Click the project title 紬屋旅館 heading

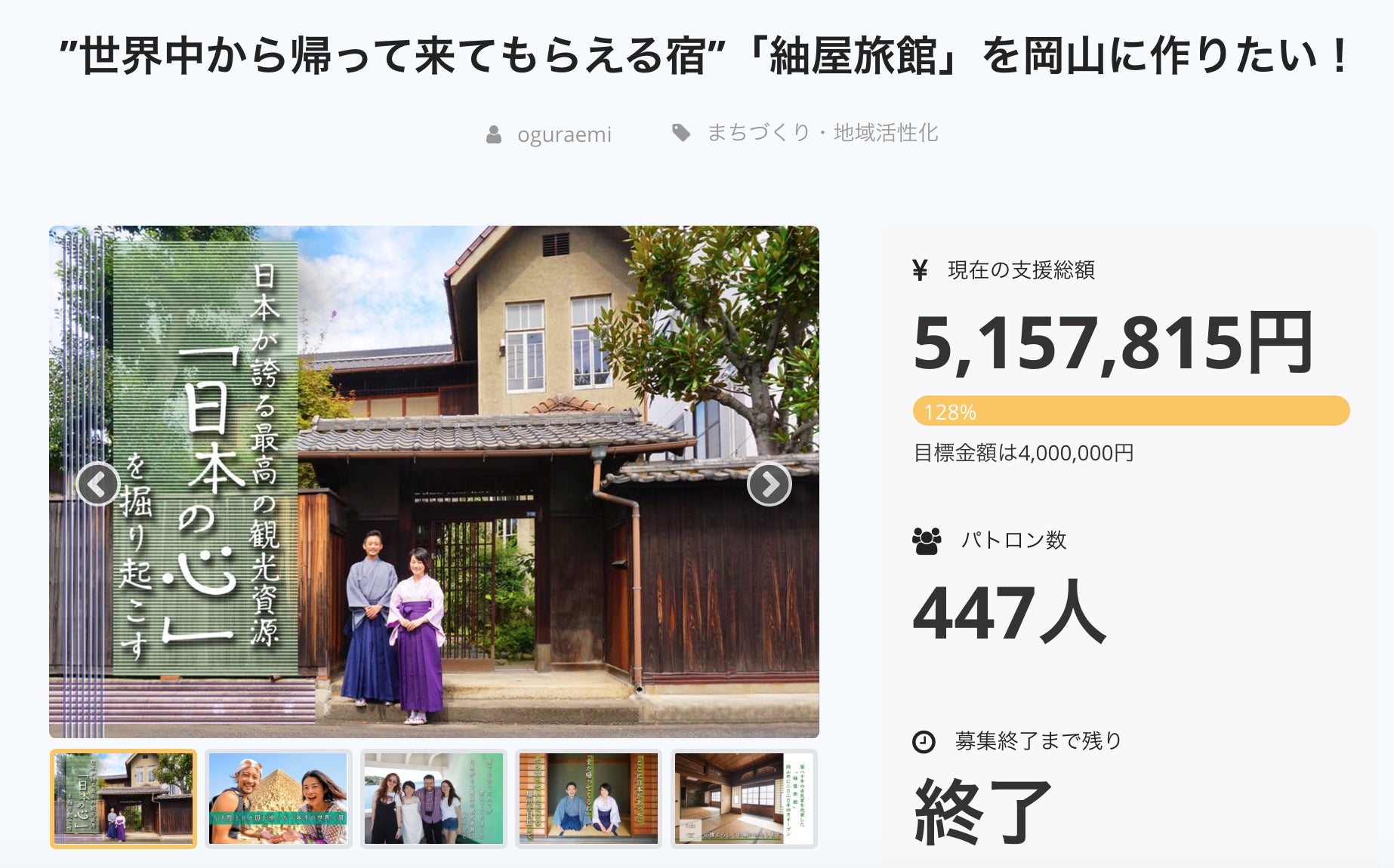tap(704, 56)
